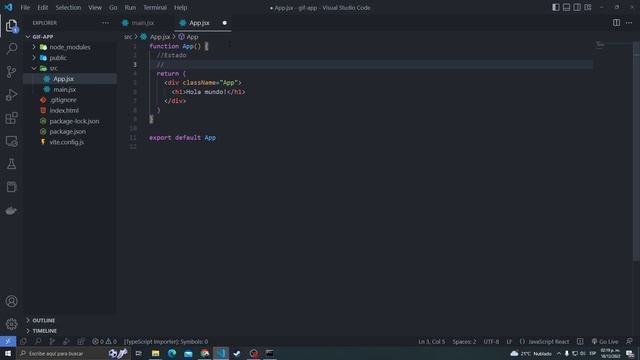Open App.jsx in the file tree
This screenshot has height=360, width=640.
coord(70,79)
